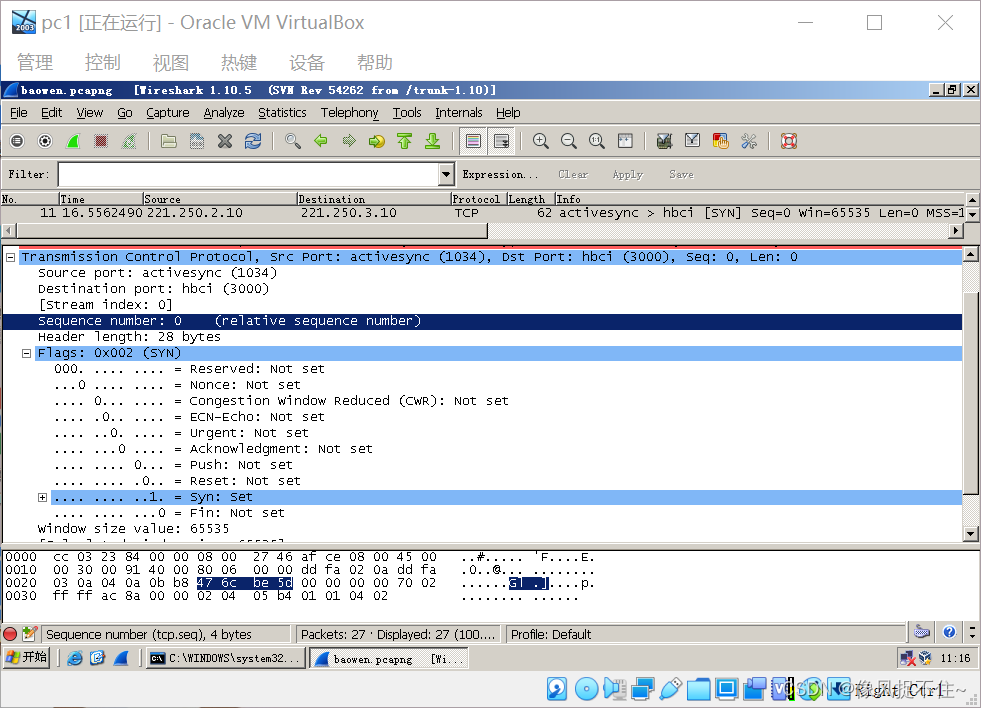Open capture options via the toolbar icon
Viewport: 981px width, 708px height.
[x=45, y=141]
